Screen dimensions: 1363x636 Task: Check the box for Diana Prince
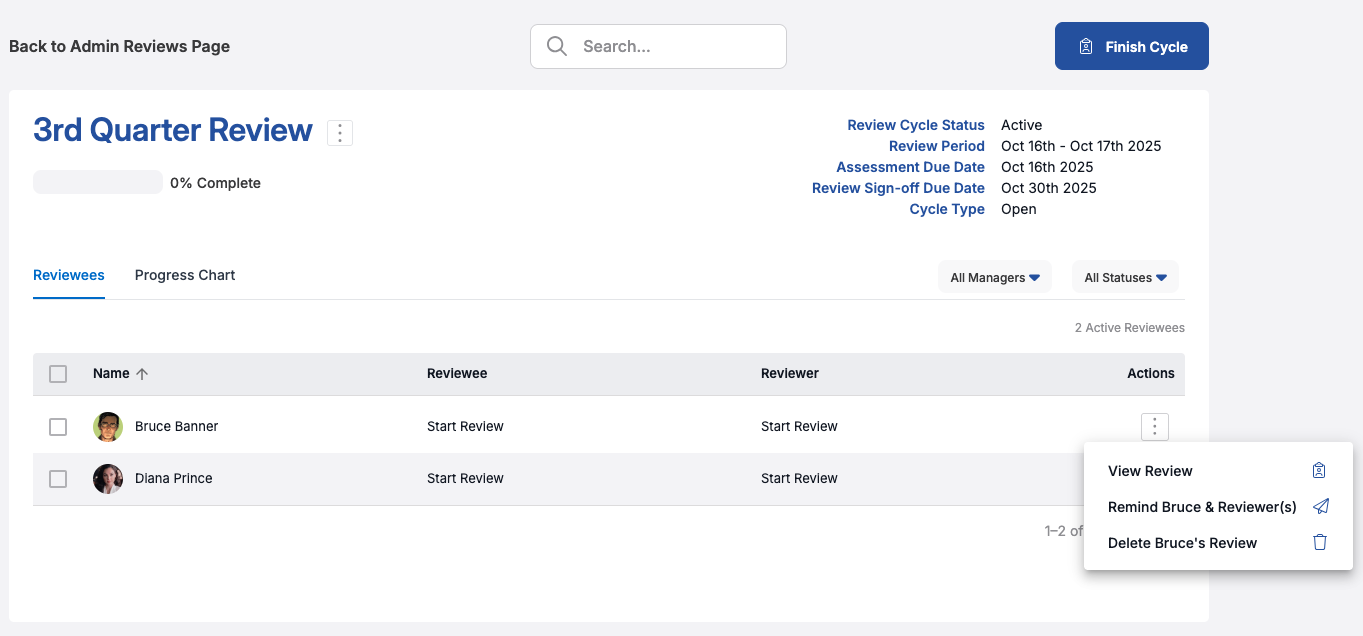[58, 479]
